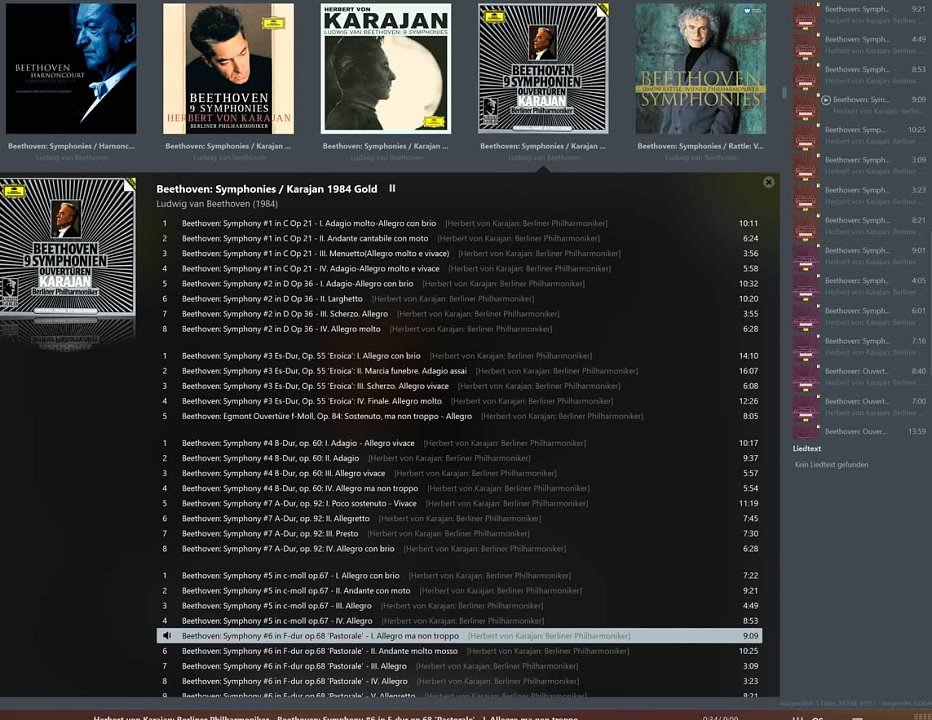Open the Harnoncourt Beethoven album cover

point(71,68)
